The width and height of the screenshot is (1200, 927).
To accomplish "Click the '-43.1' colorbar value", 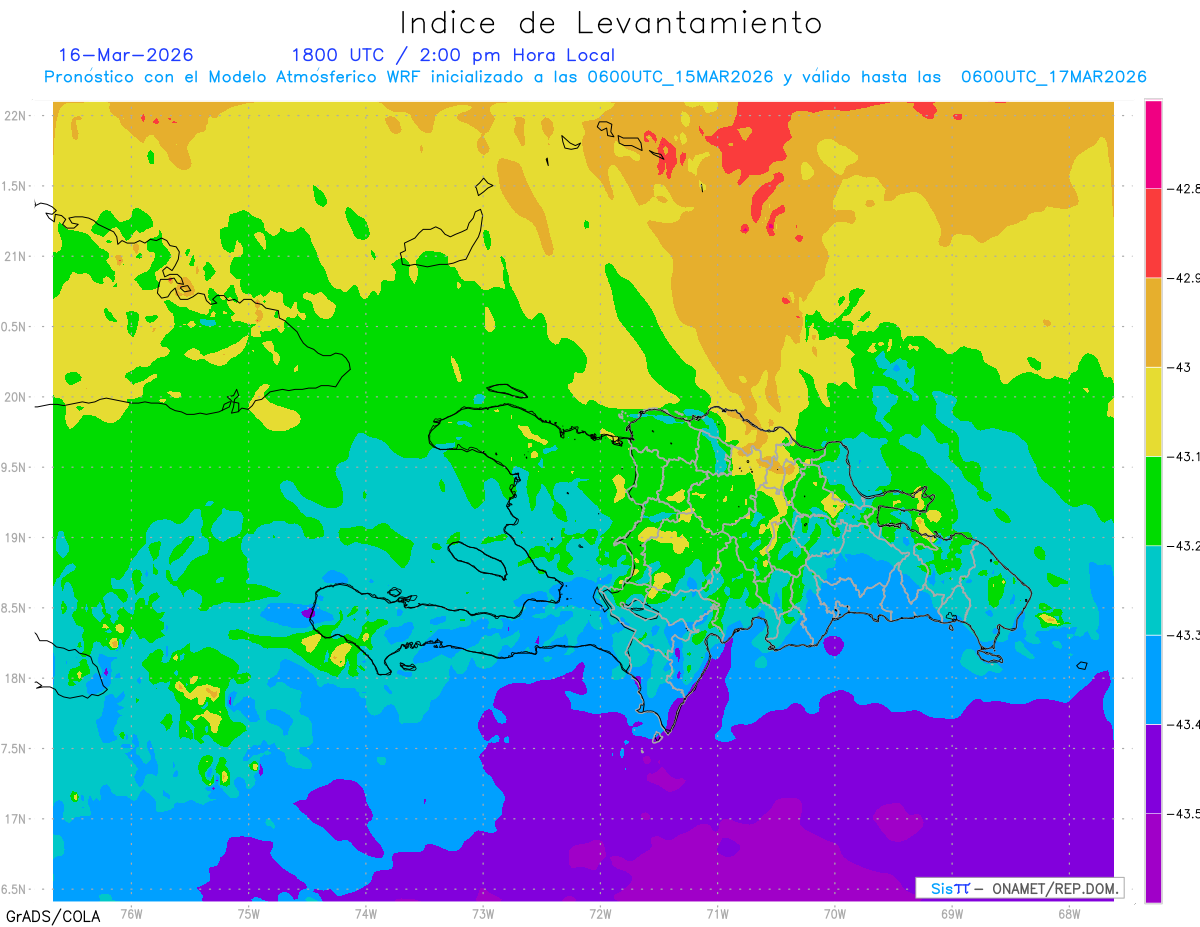I will point(1183,456).
